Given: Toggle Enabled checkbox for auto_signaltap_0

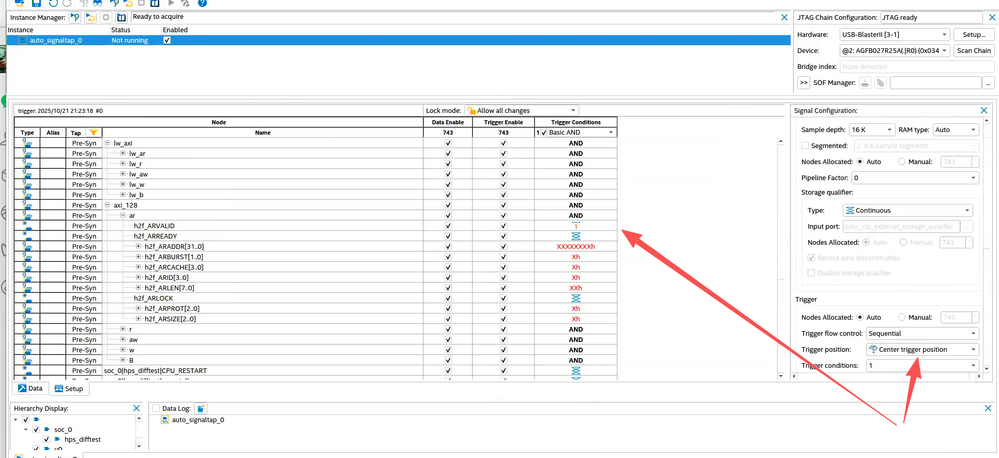Looking at the screenshot, I should click(x=167, y=40).
